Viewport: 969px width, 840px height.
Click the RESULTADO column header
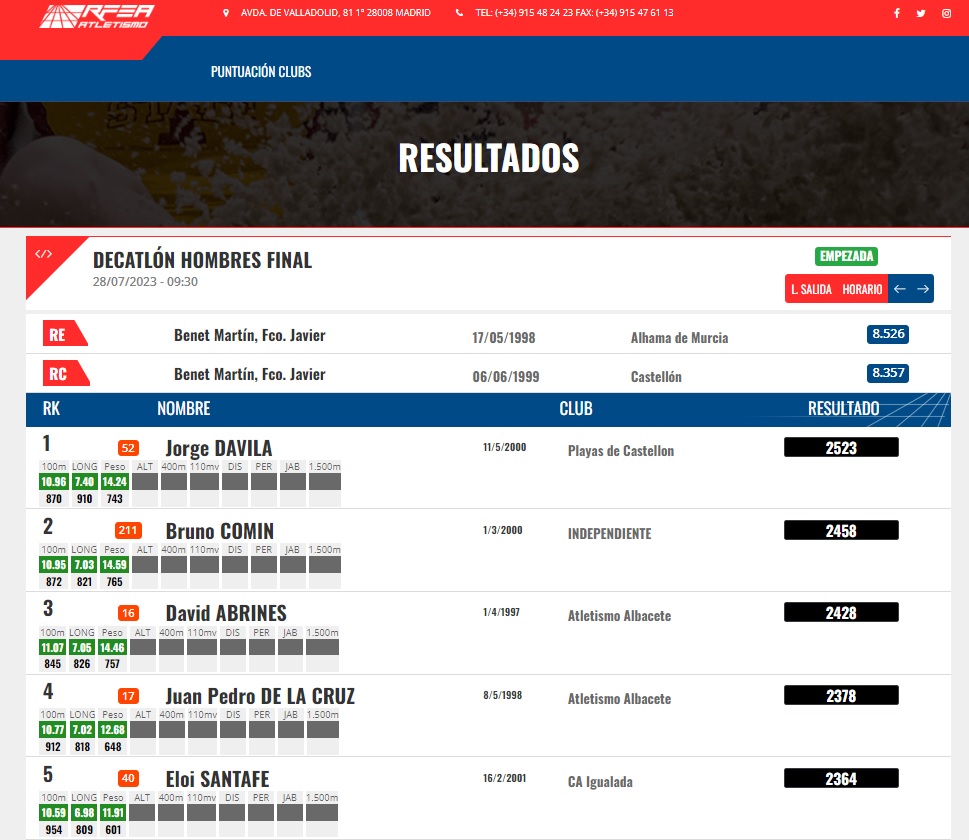pos(844,409)
